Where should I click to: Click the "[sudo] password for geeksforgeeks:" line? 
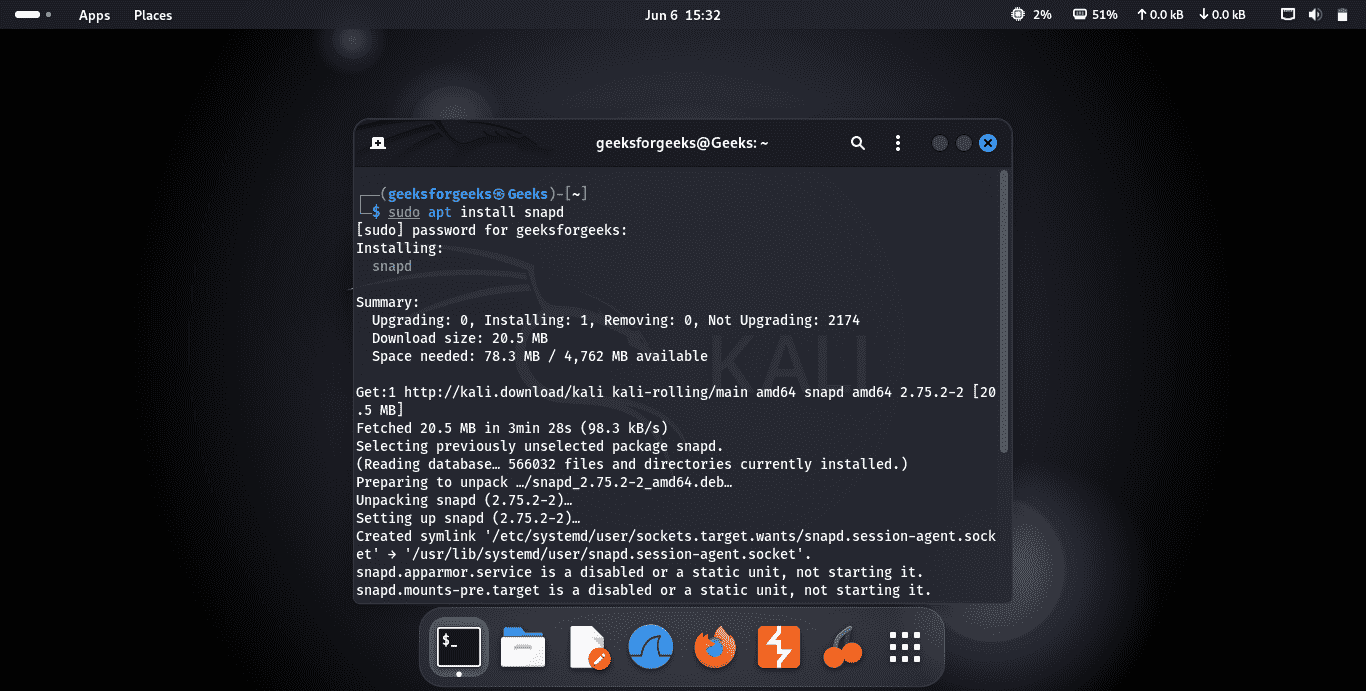point(492,230)
